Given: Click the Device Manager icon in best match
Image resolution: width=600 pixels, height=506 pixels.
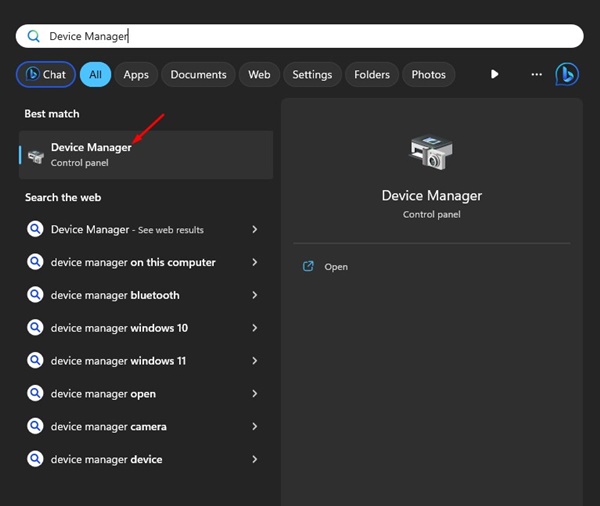Looking at the screenshot, I should point(36,156).
